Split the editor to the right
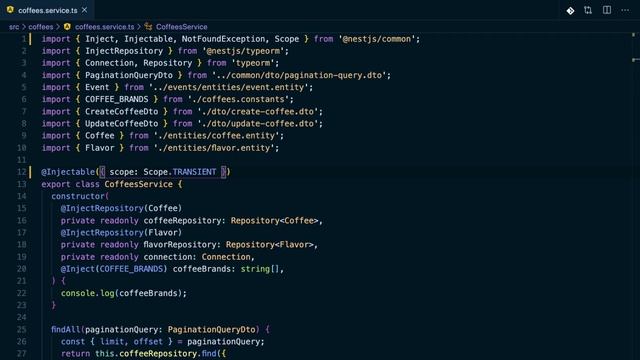This screenshot has width=640, height=360. (607, 10)
